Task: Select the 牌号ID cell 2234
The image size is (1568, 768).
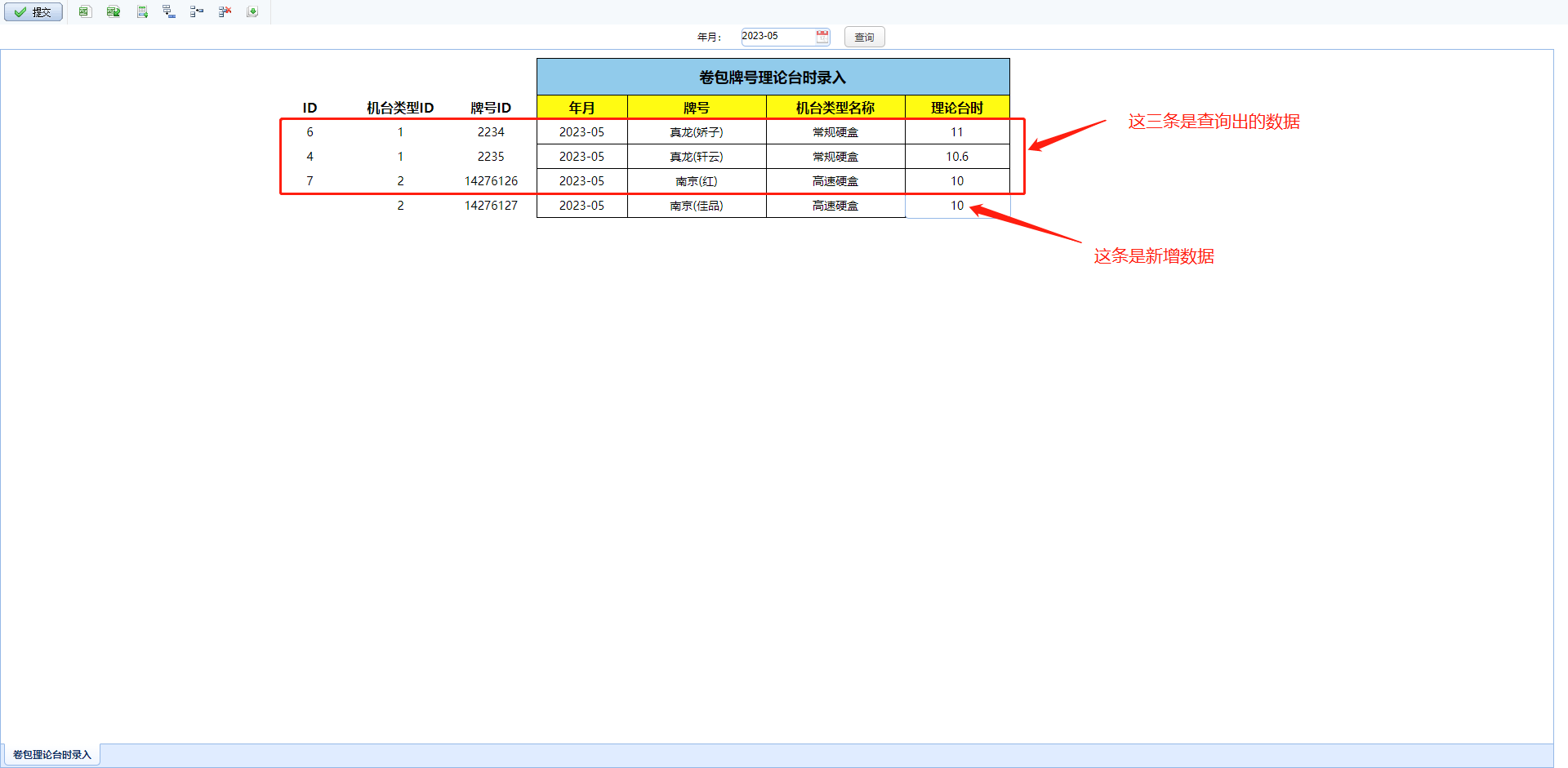Action: pyautogui.click(x=491, y=132)
